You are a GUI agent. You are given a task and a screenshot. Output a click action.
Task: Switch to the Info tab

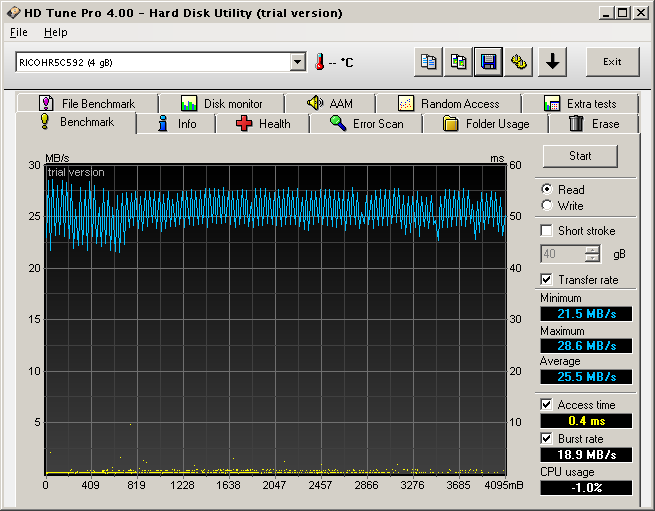click(176, 124)
